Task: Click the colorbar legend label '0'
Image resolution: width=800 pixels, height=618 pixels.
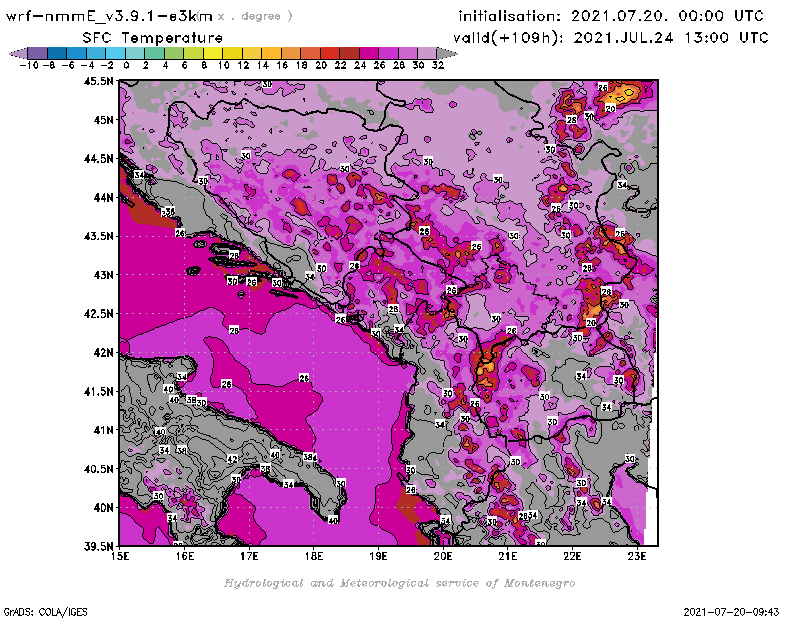Action: [x=126, y=65]
